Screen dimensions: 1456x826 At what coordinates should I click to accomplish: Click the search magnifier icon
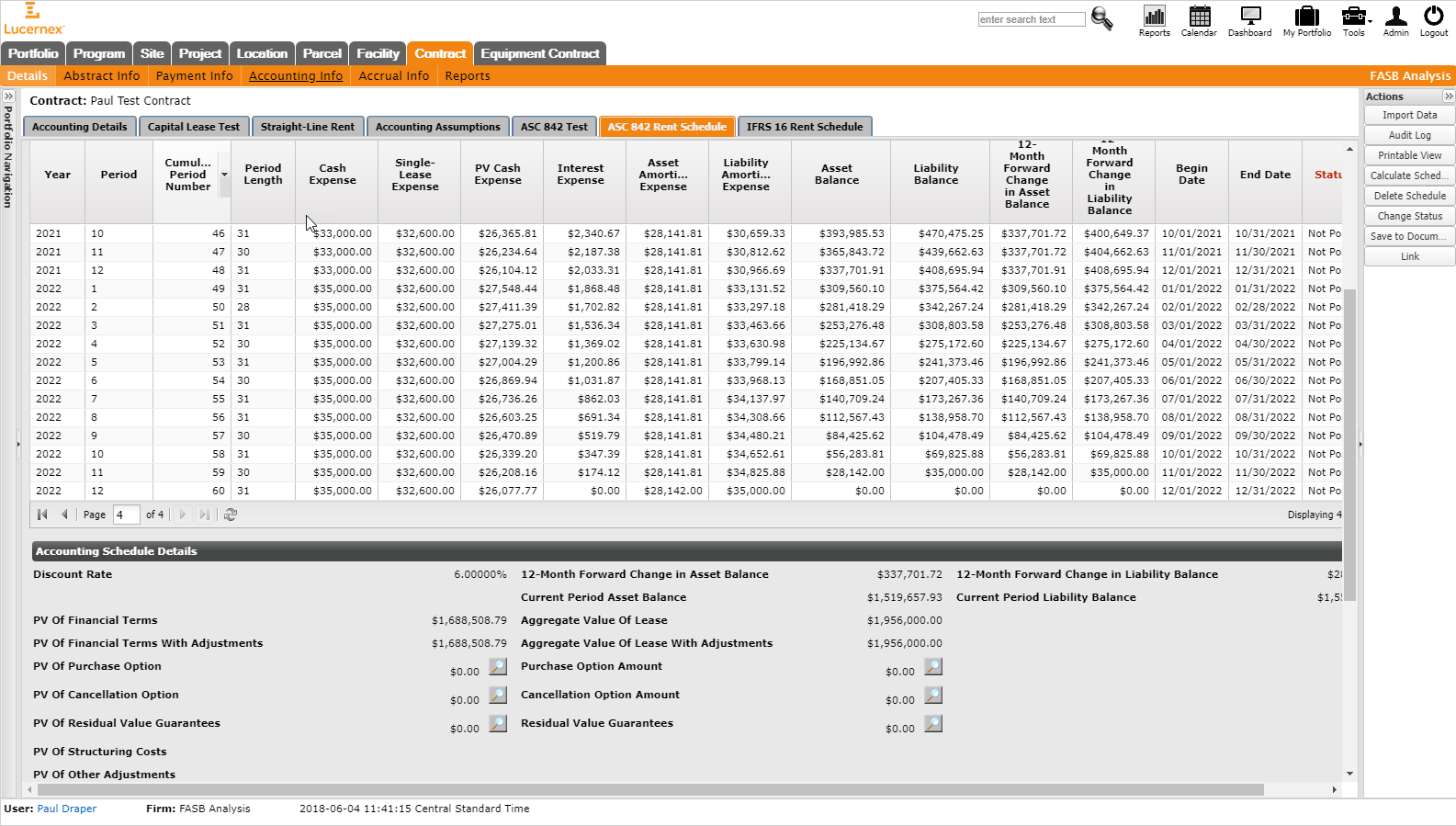1101,18
